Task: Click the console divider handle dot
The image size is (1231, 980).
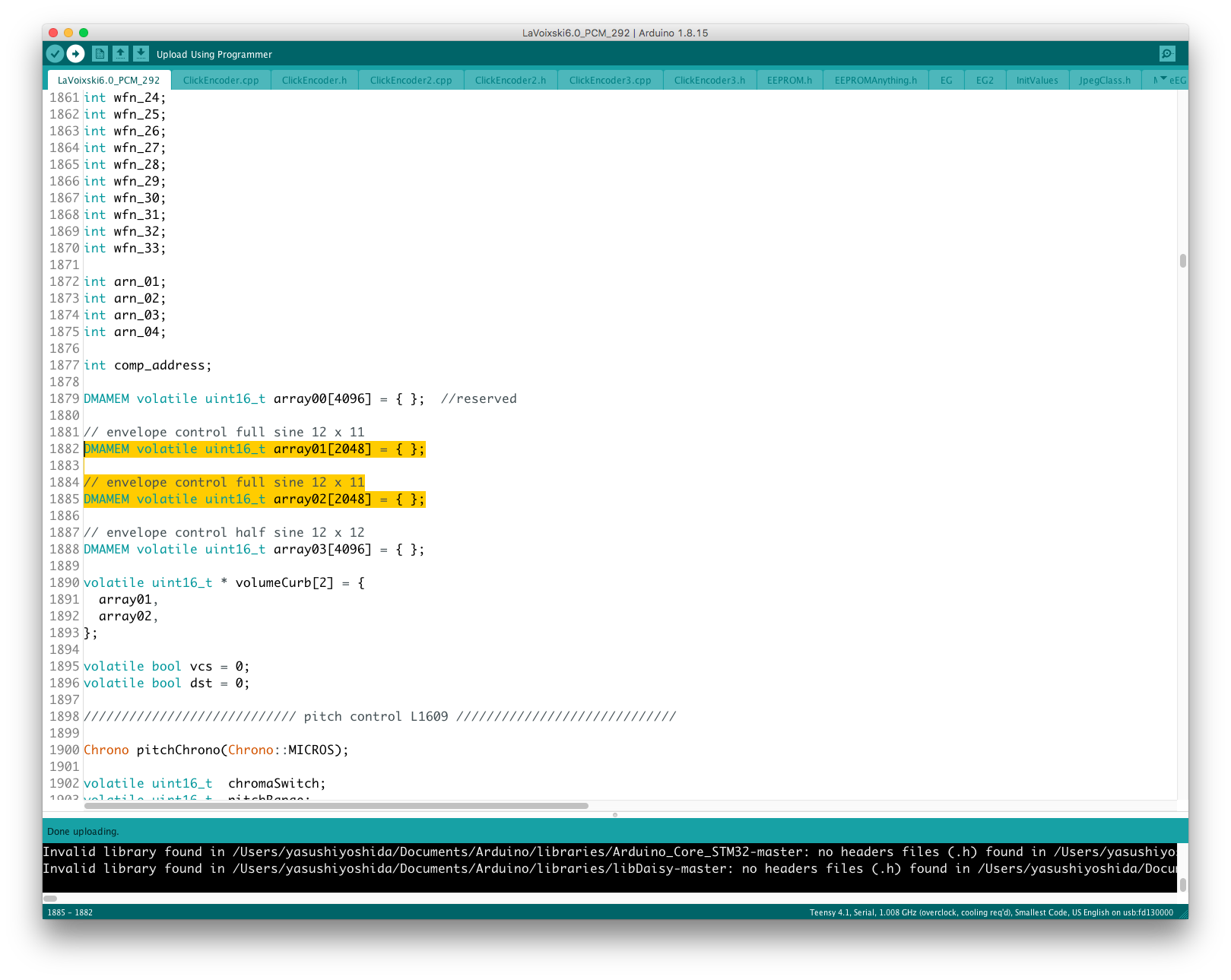Action: (x=615, y=814)
